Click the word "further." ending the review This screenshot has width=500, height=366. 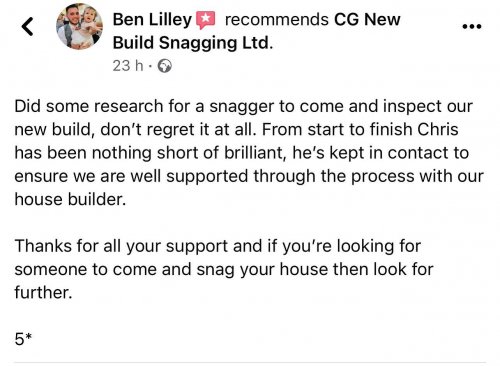click(x=43, y=292)
